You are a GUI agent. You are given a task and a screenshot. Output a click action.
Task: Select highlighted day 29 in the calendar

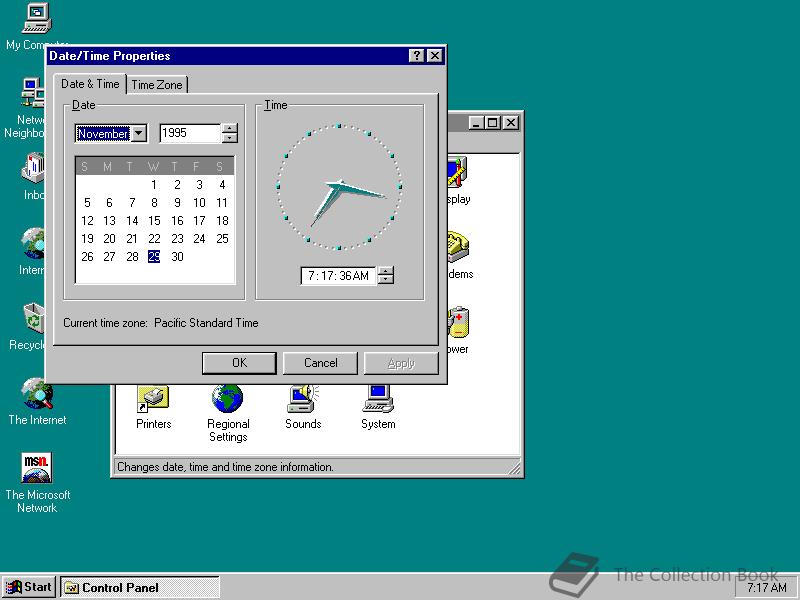point(154,256)
